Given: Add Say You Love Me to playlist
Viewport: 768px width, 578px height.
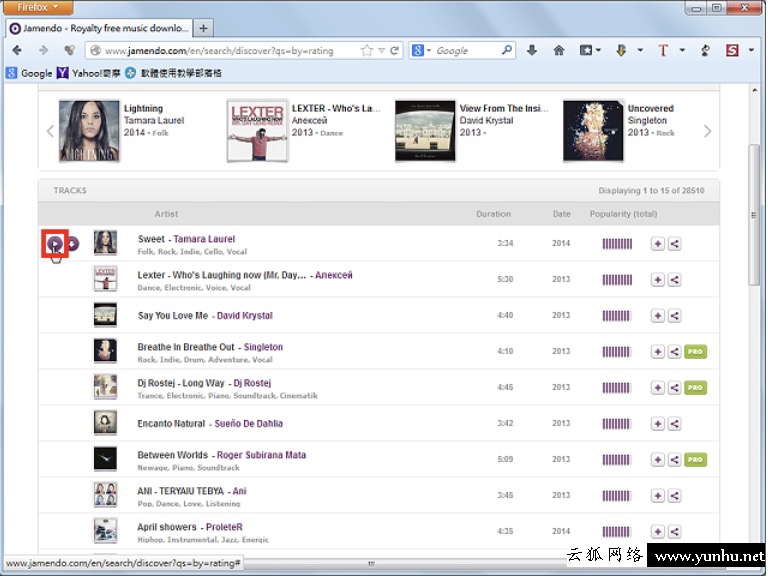Looking at the screenshot, I should pyautogui.click(x=657, y=315).
